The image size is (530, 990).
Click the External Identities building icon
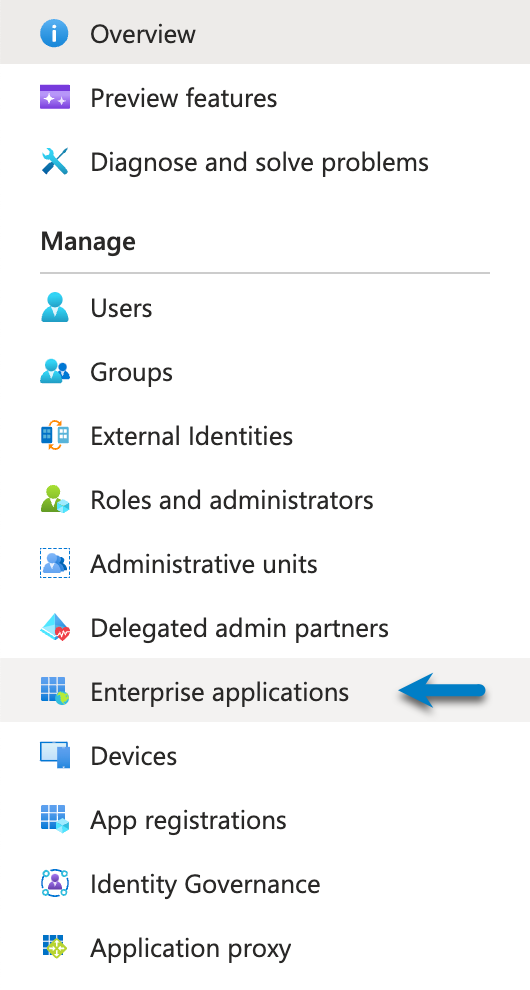click(x=54, y=436)
